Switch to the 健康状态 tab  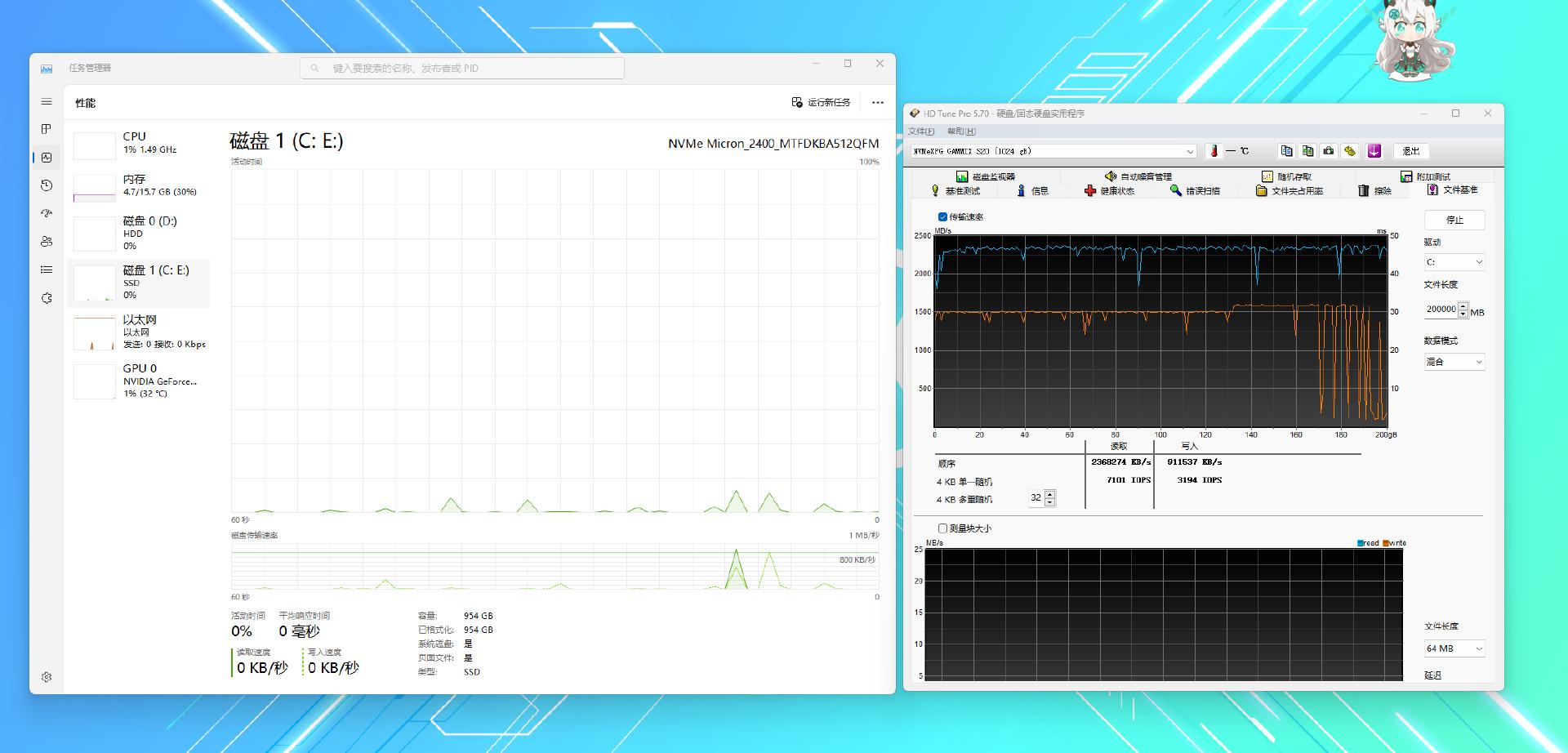(x=1109, y=191)
